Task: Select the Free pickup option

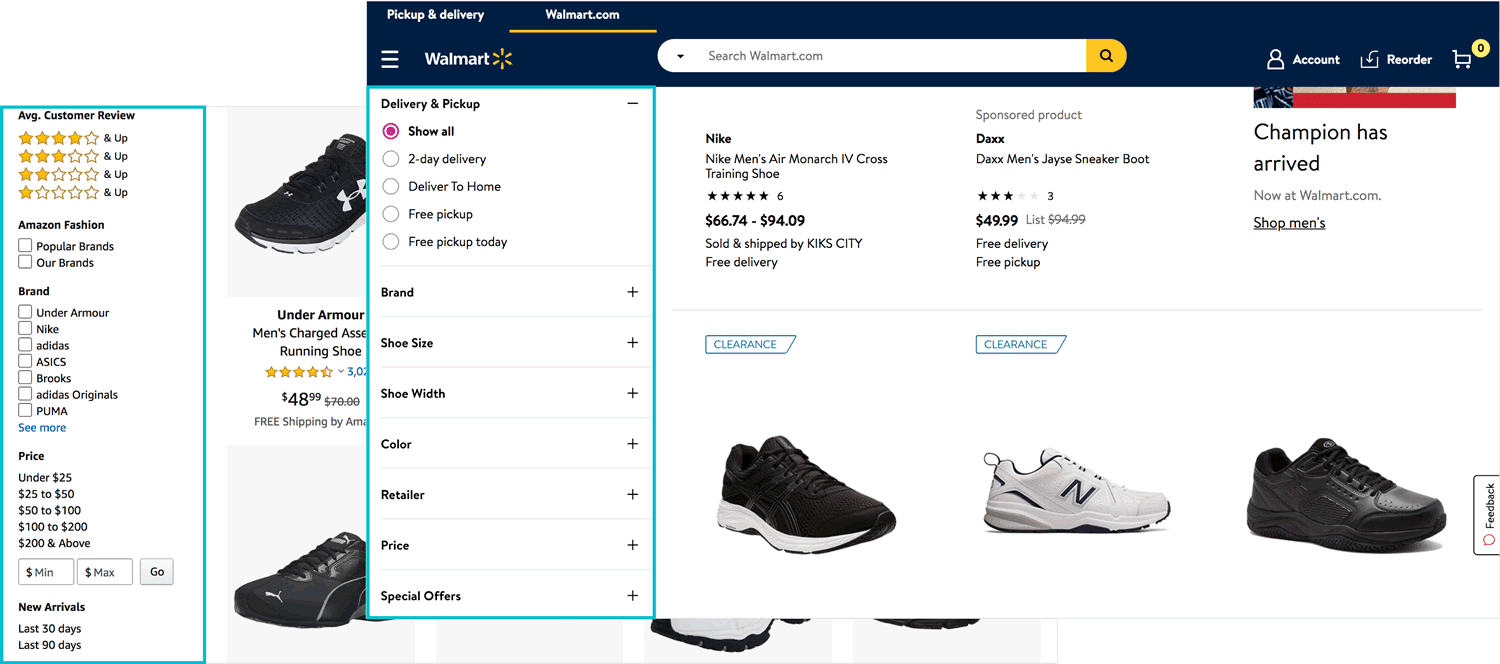Action: 391,214
